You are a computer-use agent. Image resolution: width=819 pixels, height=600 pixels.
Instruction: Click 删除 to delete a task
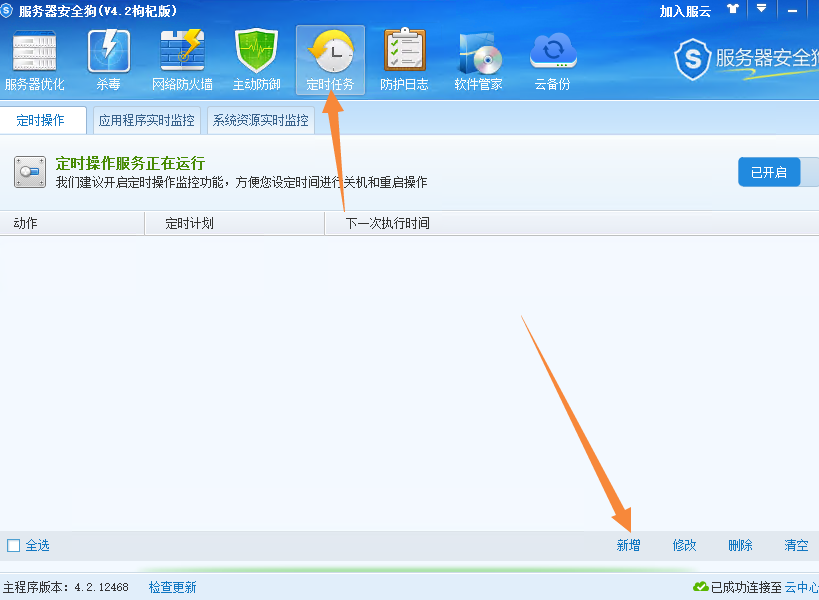[740, 545]
